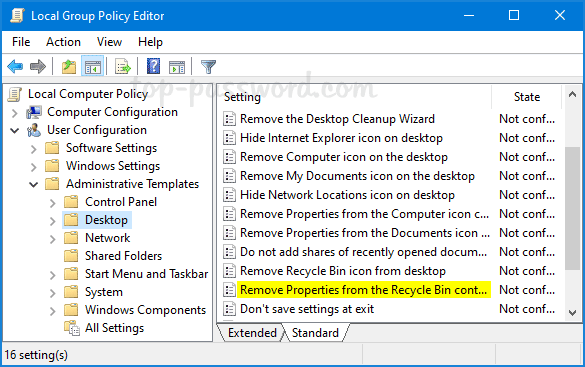Select Remove Properties from the Documents icon setting
Viewport: 585px width, 367px height.
click(365, 233)
